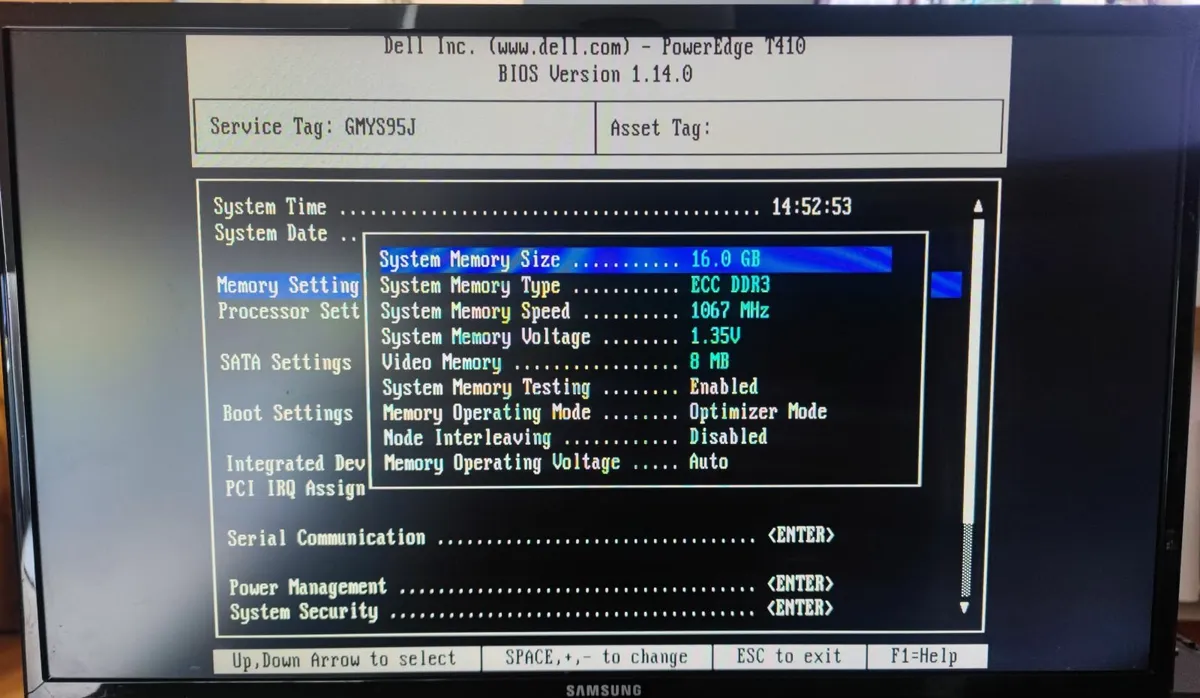
Task: Click SPACE,+,- to change hint
Action: 597,658
